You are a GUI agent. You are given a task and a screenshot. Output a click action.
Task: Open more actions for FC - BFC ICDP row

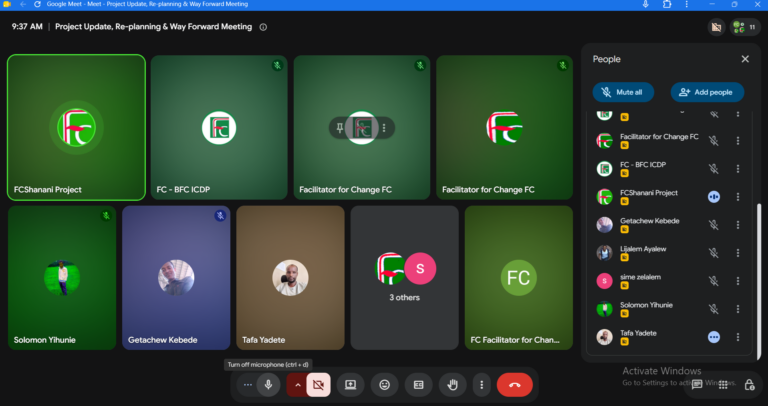[738, 168]
